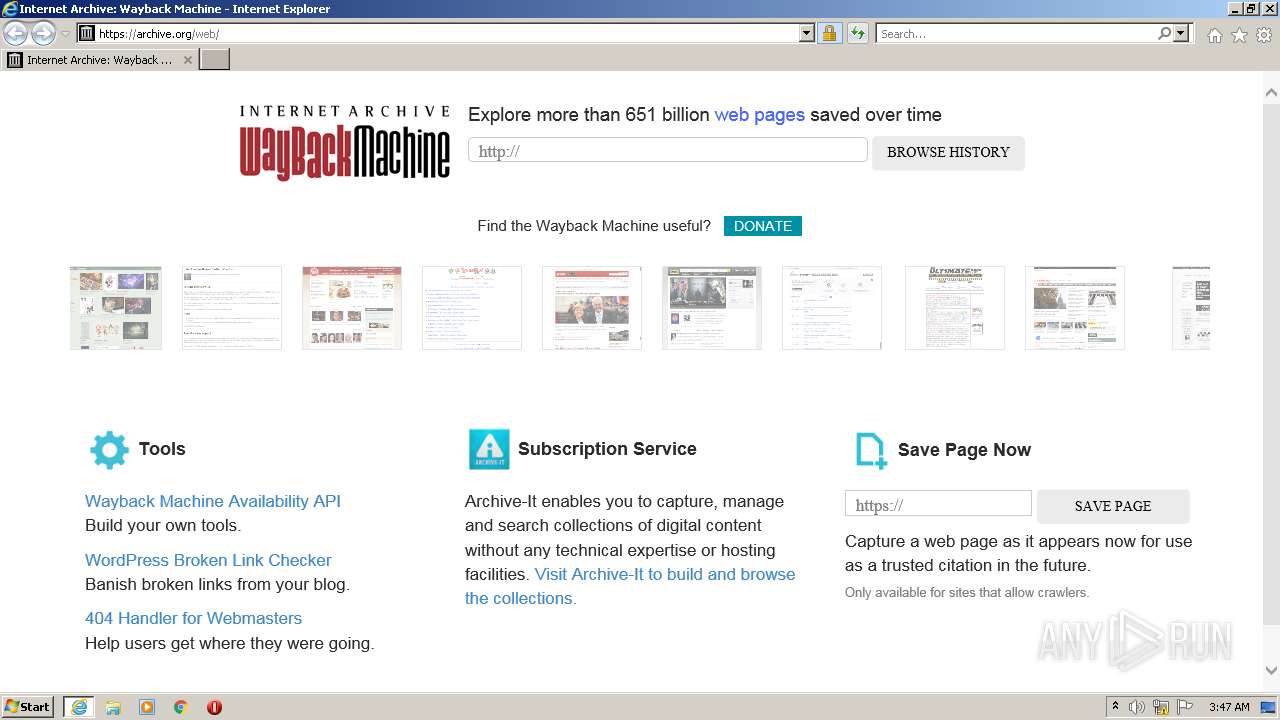Click the magnifier search icon
1280x720 pixels.
point(1164,34)
